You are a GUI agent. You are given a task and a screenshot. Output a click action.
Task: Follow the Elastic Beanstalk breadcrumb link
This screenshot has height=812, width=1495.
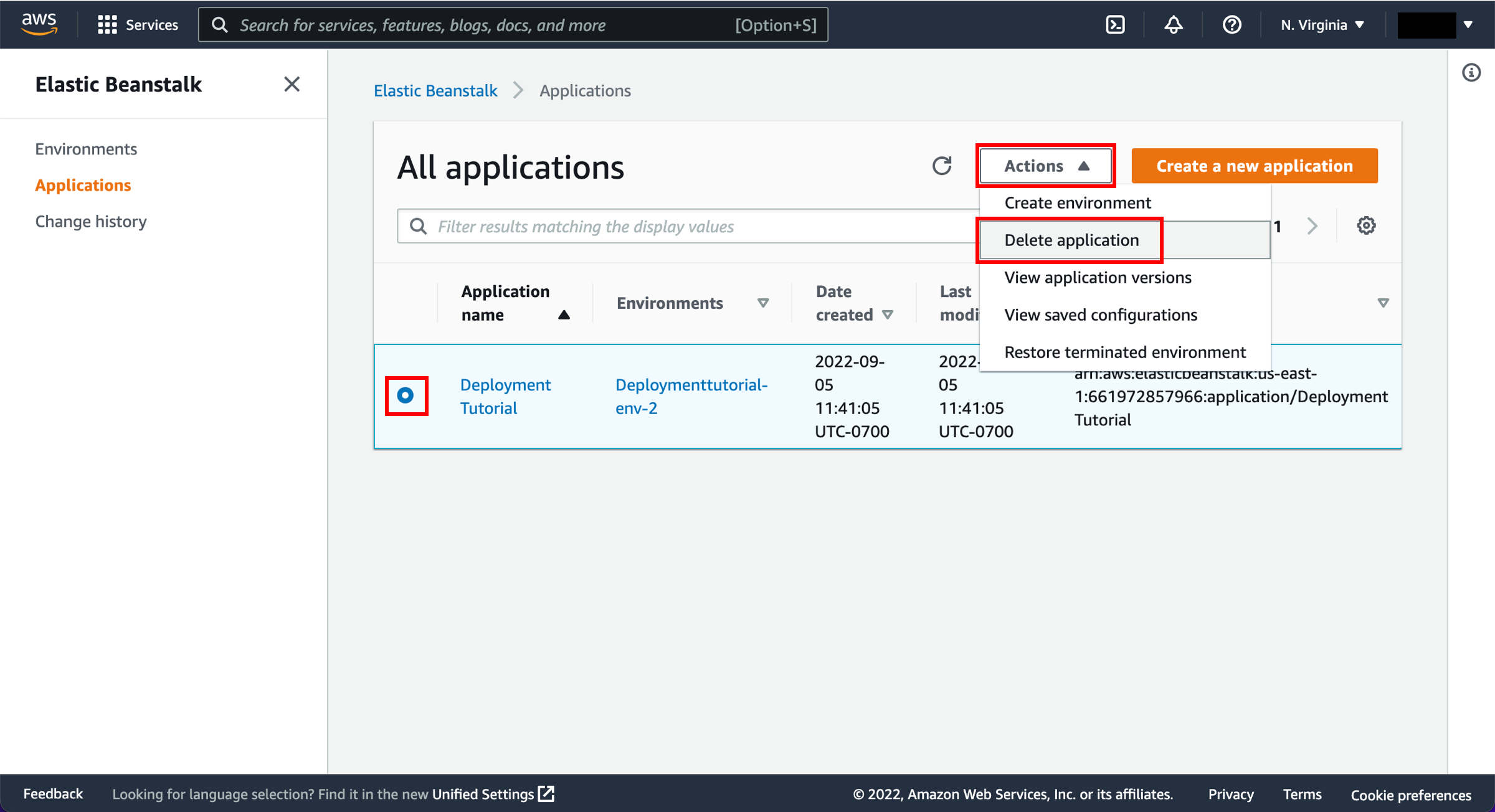coord(435,91)
